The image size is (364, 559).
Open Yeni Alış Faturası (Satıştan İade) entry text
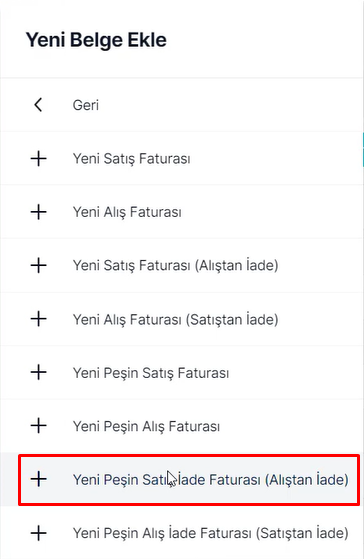coord(175,319)
